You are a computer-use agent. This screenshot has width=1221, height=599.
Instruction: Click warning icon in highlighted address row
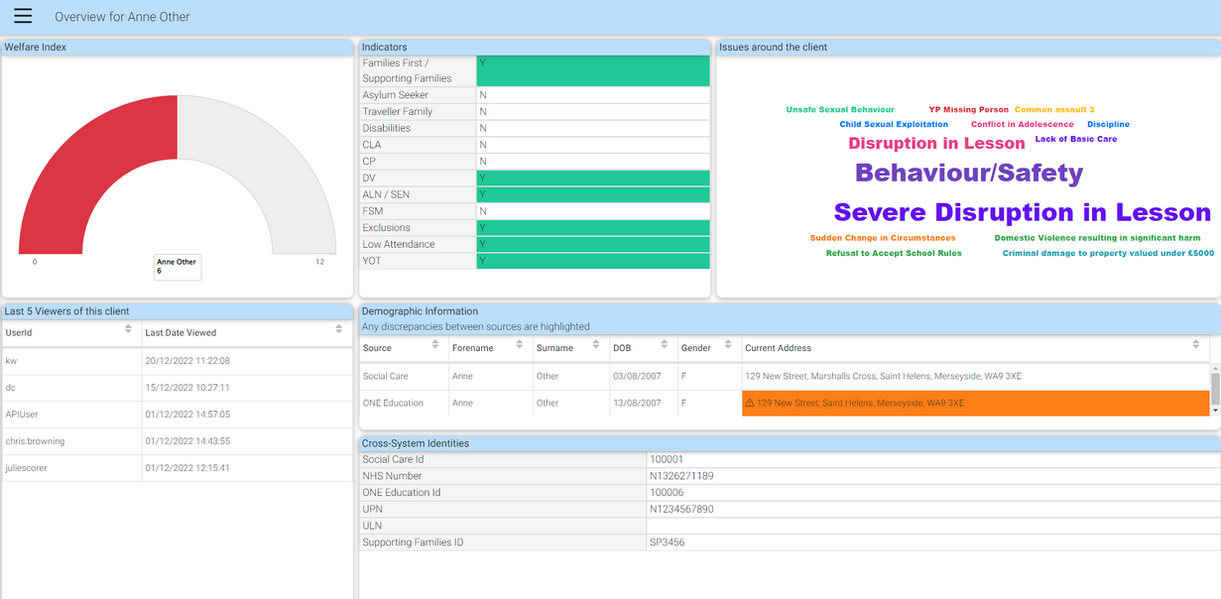(x=749, y=403)
